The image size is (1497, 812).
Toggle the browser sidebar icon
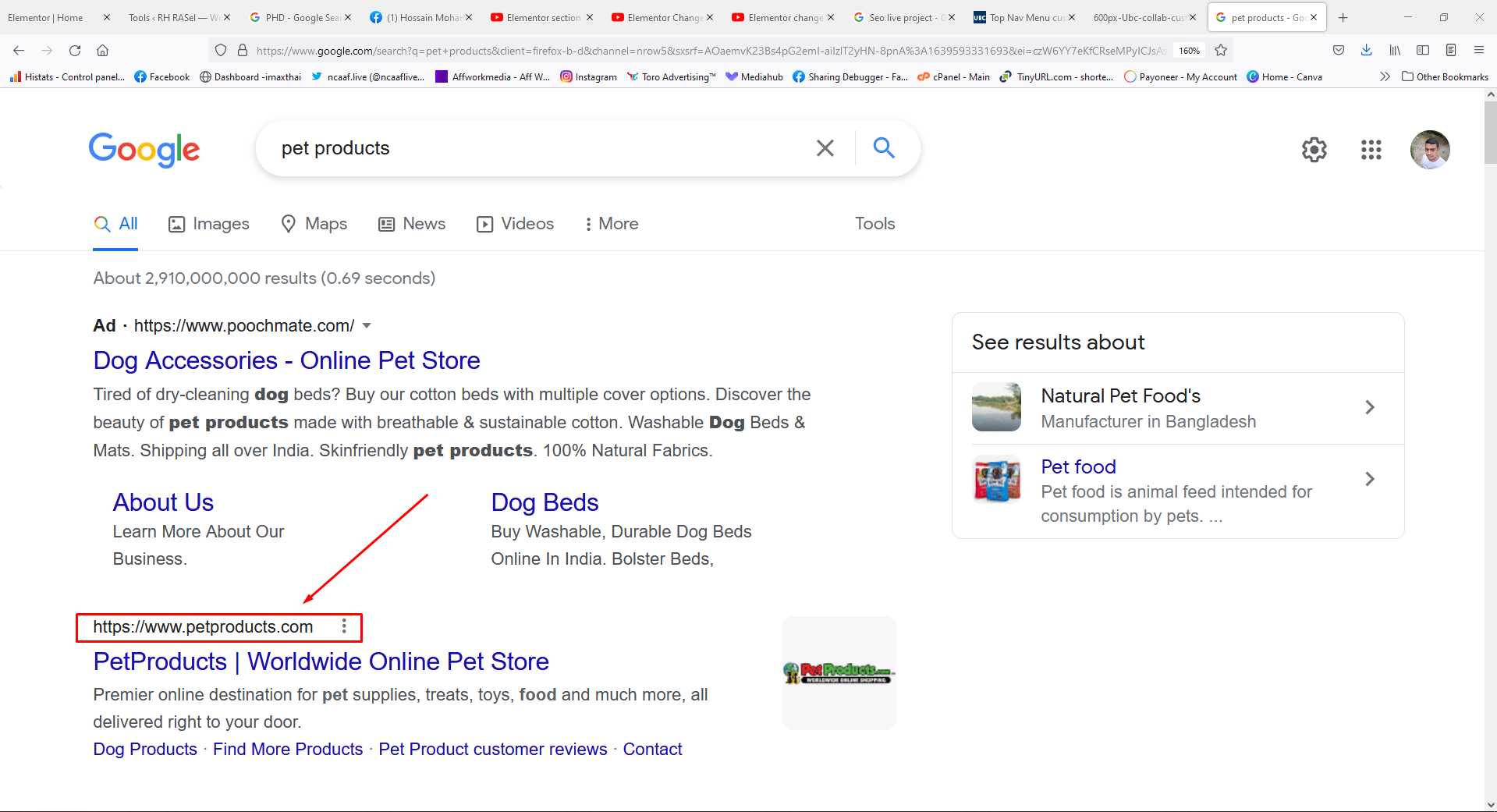click(1423, 51)
